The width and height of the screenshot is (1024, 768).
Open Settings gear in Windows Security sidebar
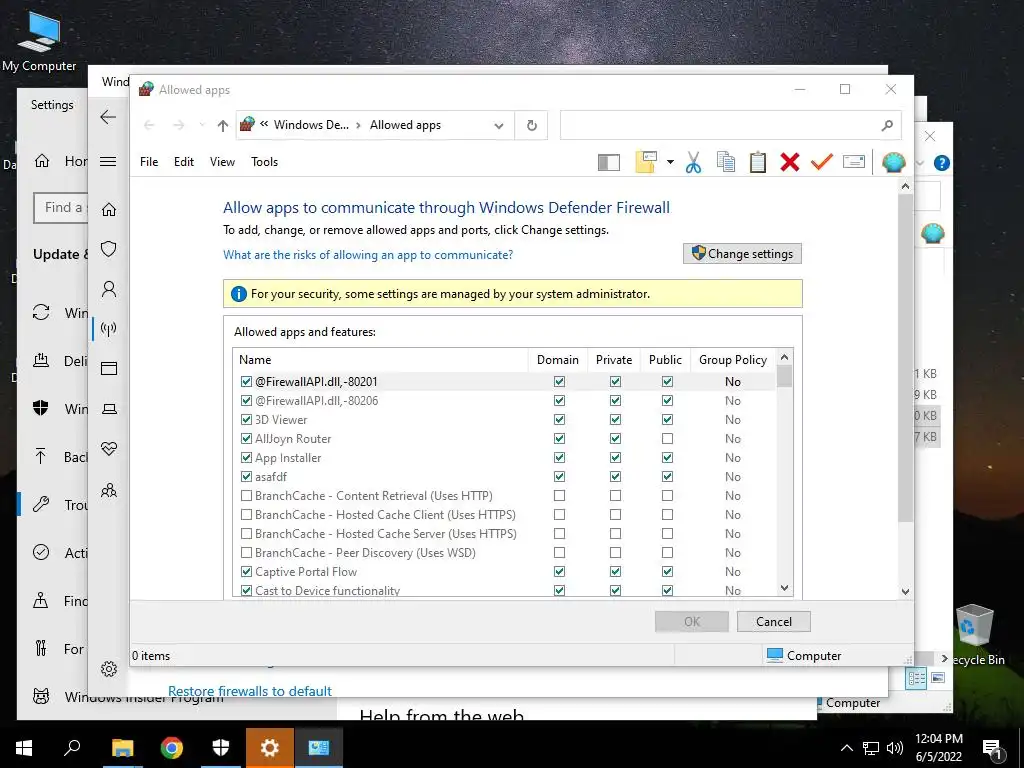(109, 669)
